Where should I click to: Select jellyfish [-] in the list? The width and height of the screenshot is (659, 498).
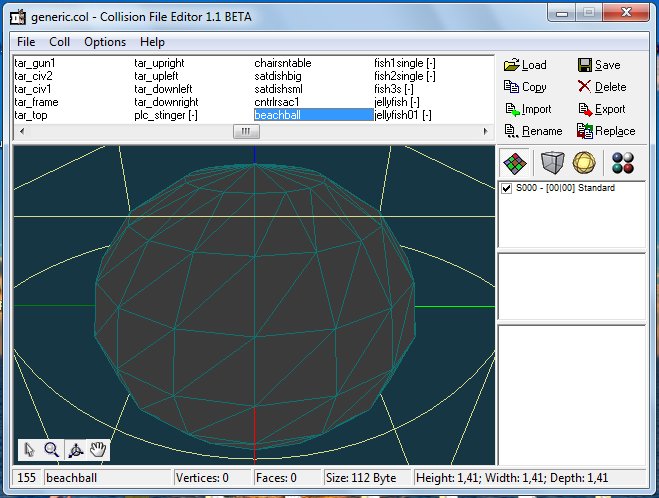[x=397, y=102]
